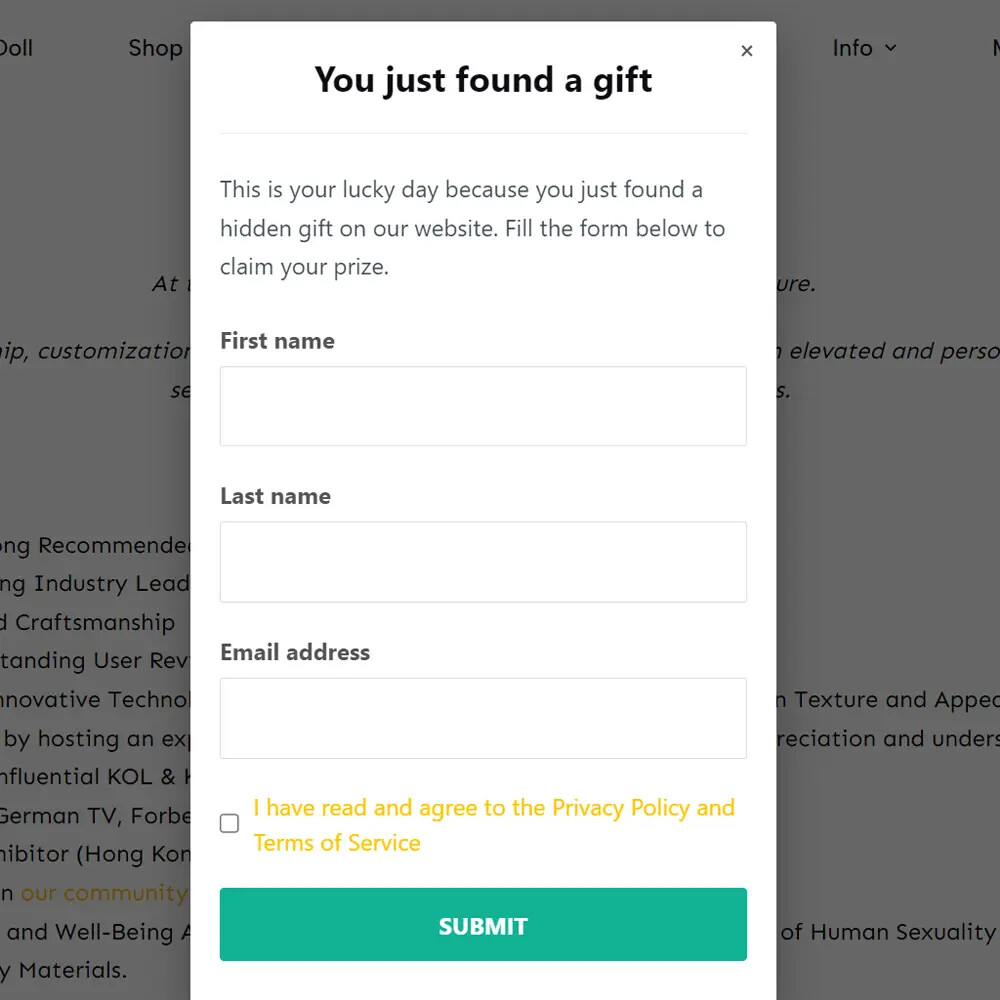Click the Last name input field

[x=483, y=562]
